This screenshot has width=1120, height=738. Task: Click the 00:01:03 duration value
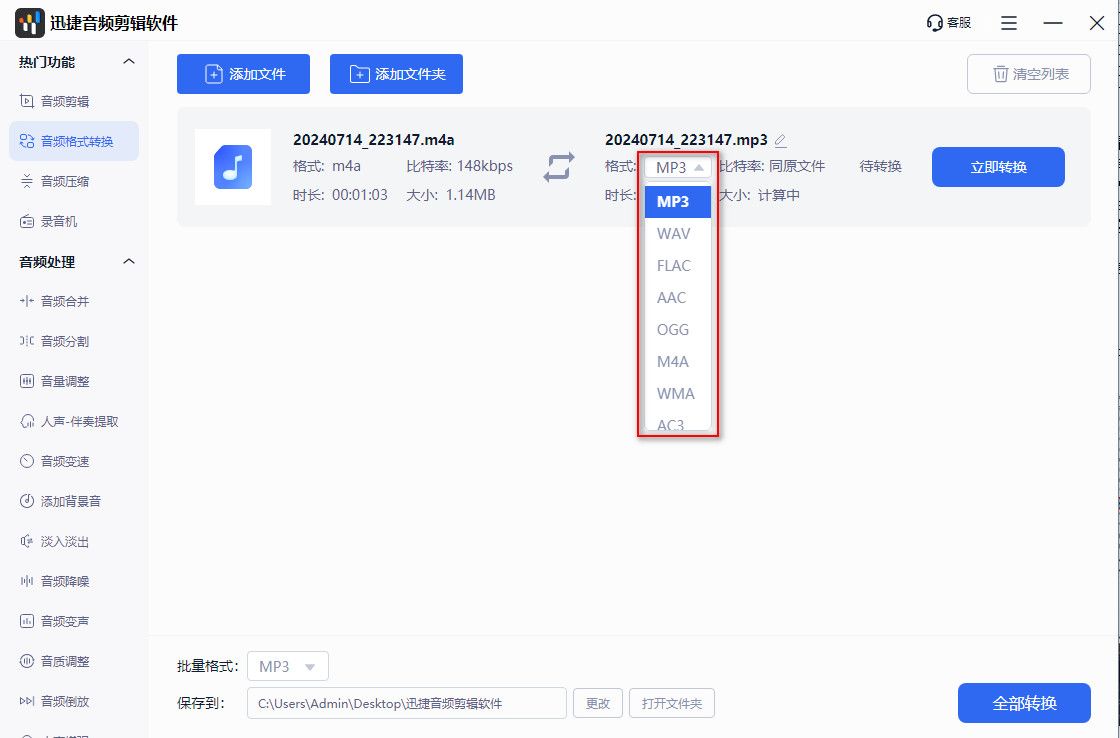click(x=359, y=195)
